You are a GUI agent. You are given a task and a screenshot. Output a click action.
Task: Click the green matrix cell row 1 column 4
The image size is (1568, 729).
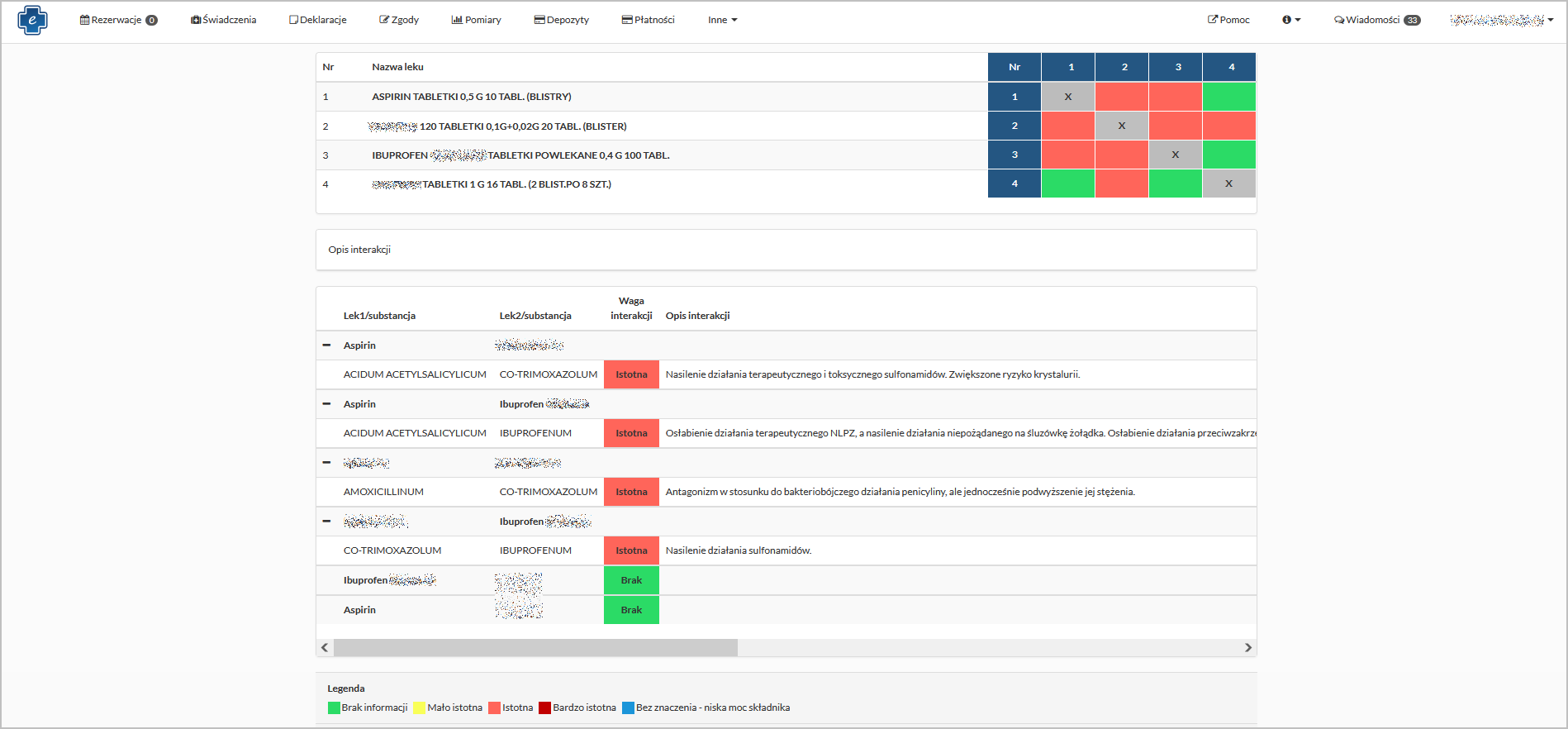(1228, 97)
